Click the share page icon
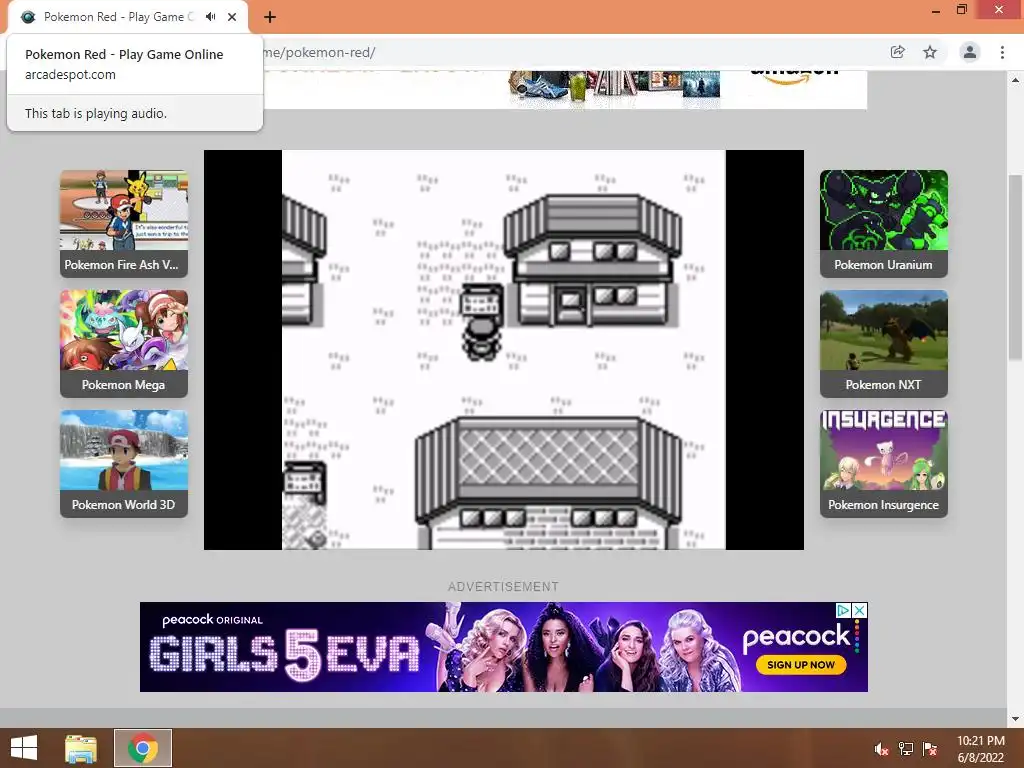Viewport: 1024px width, 768px height. pos(898,52)
